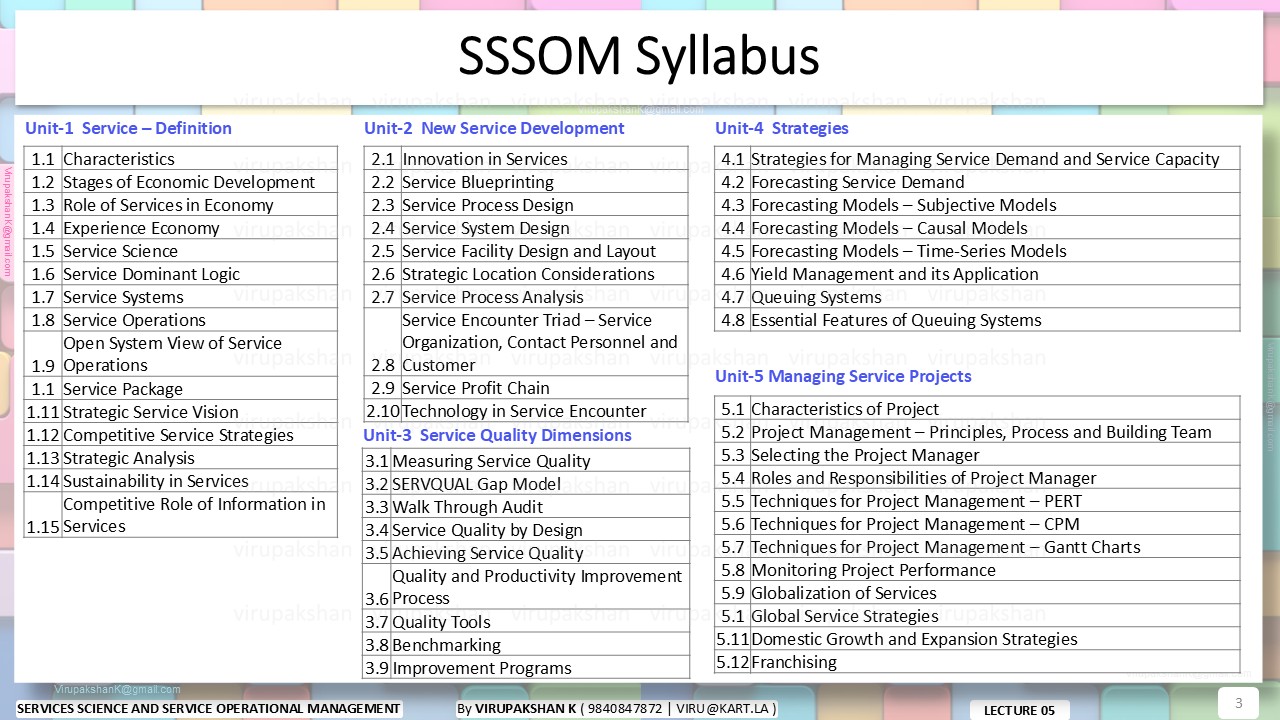This screenshot has width=1280, height=720.
Task: Select 'Service Process Design' row
Action: coord(526,204)
